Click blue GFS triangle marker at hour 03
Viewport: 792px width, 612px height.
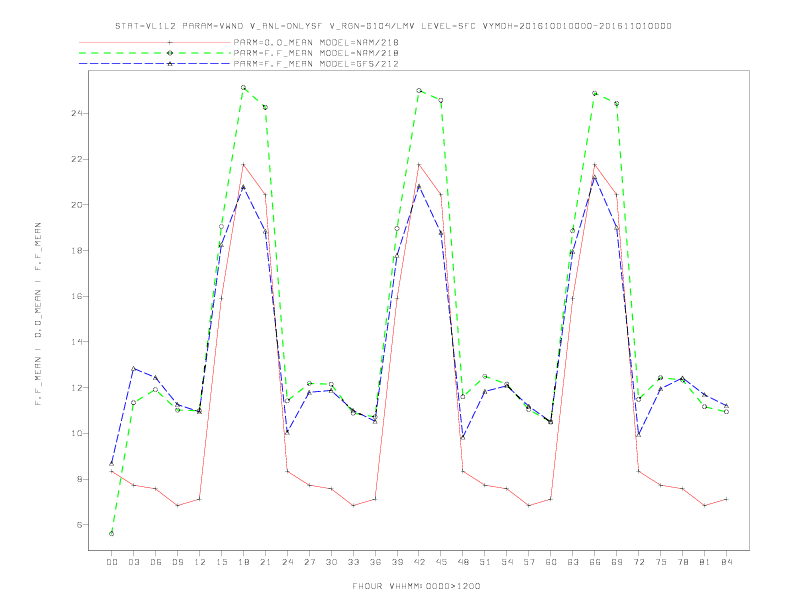point(133,369)
